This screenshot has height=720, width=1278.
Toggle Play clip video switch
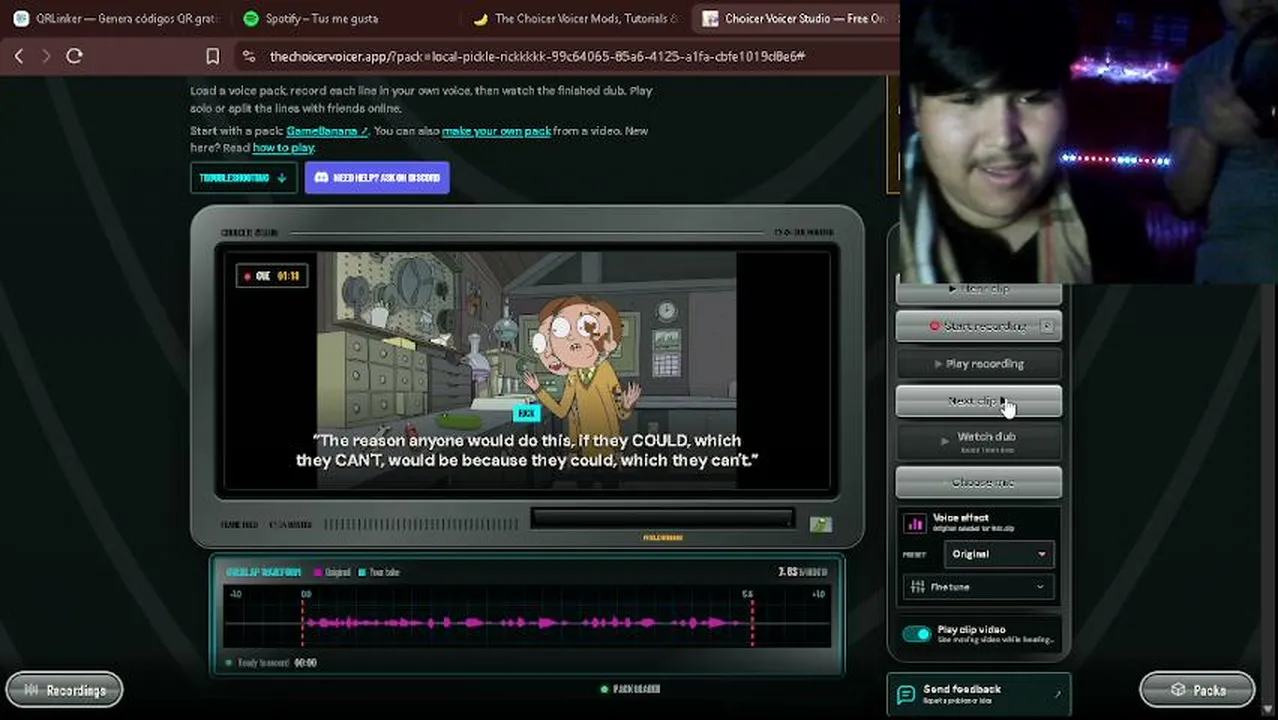916,634
